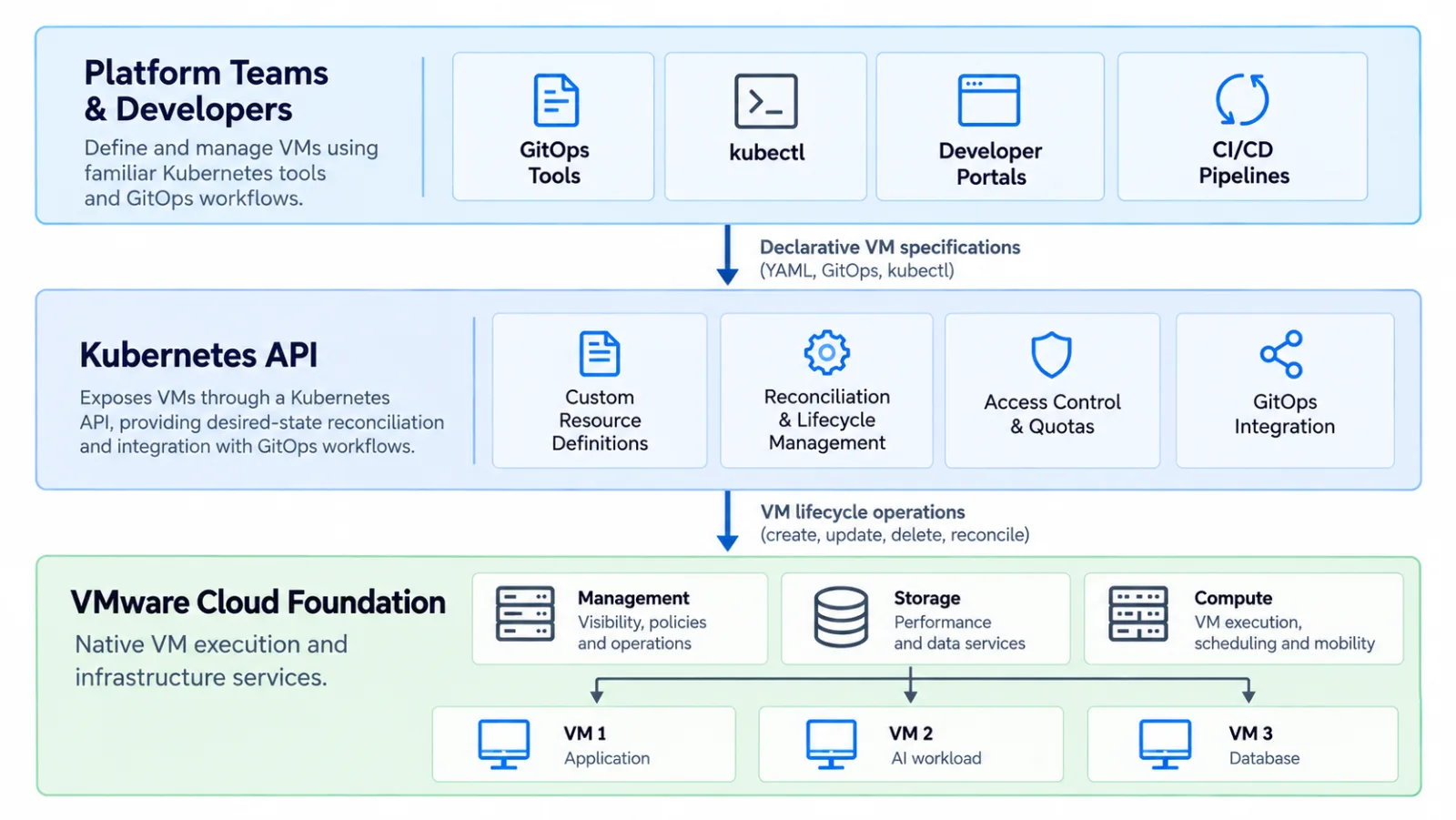
Task: Click the Management title in VMware section
Action: click(633, 598)
